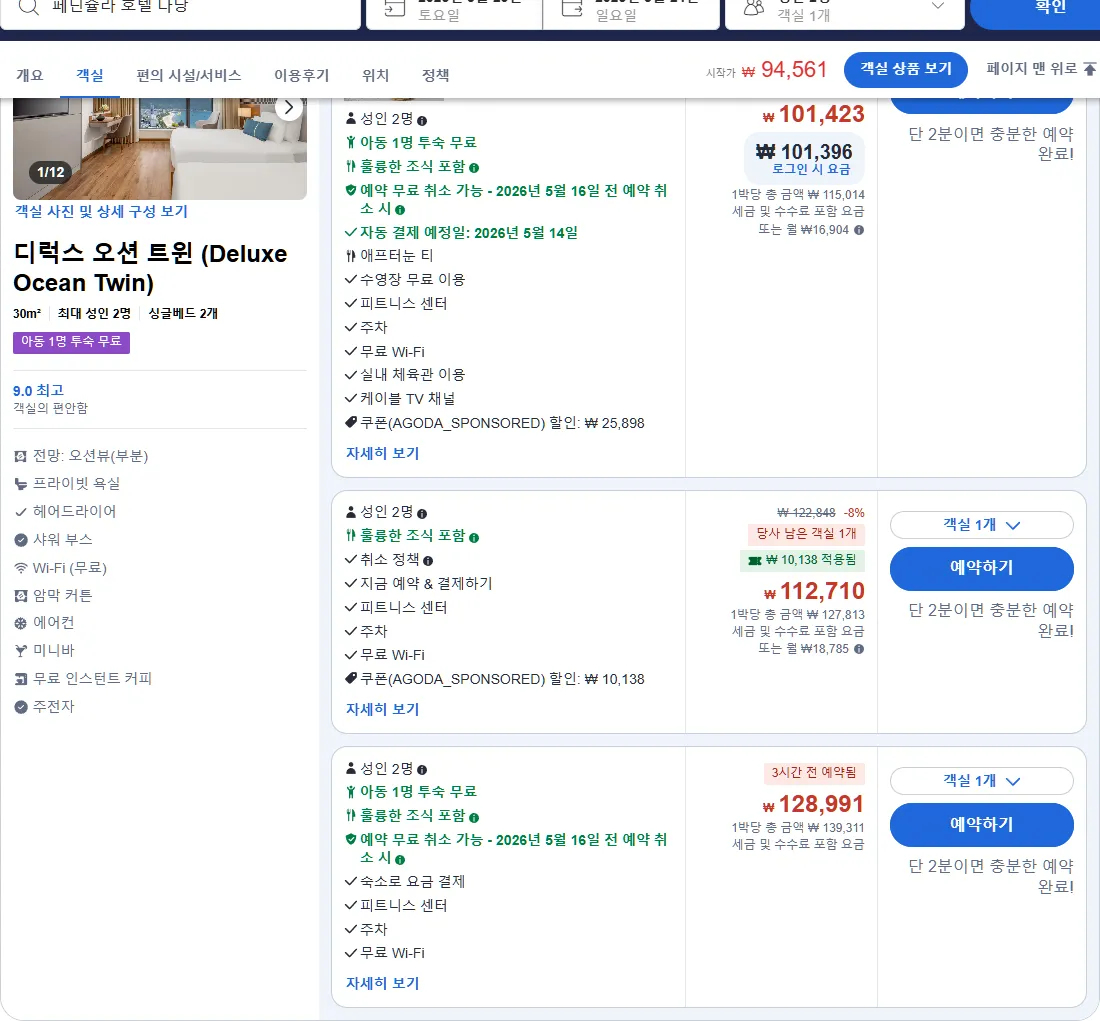Open the check-out calendar icon

[572, 7]
